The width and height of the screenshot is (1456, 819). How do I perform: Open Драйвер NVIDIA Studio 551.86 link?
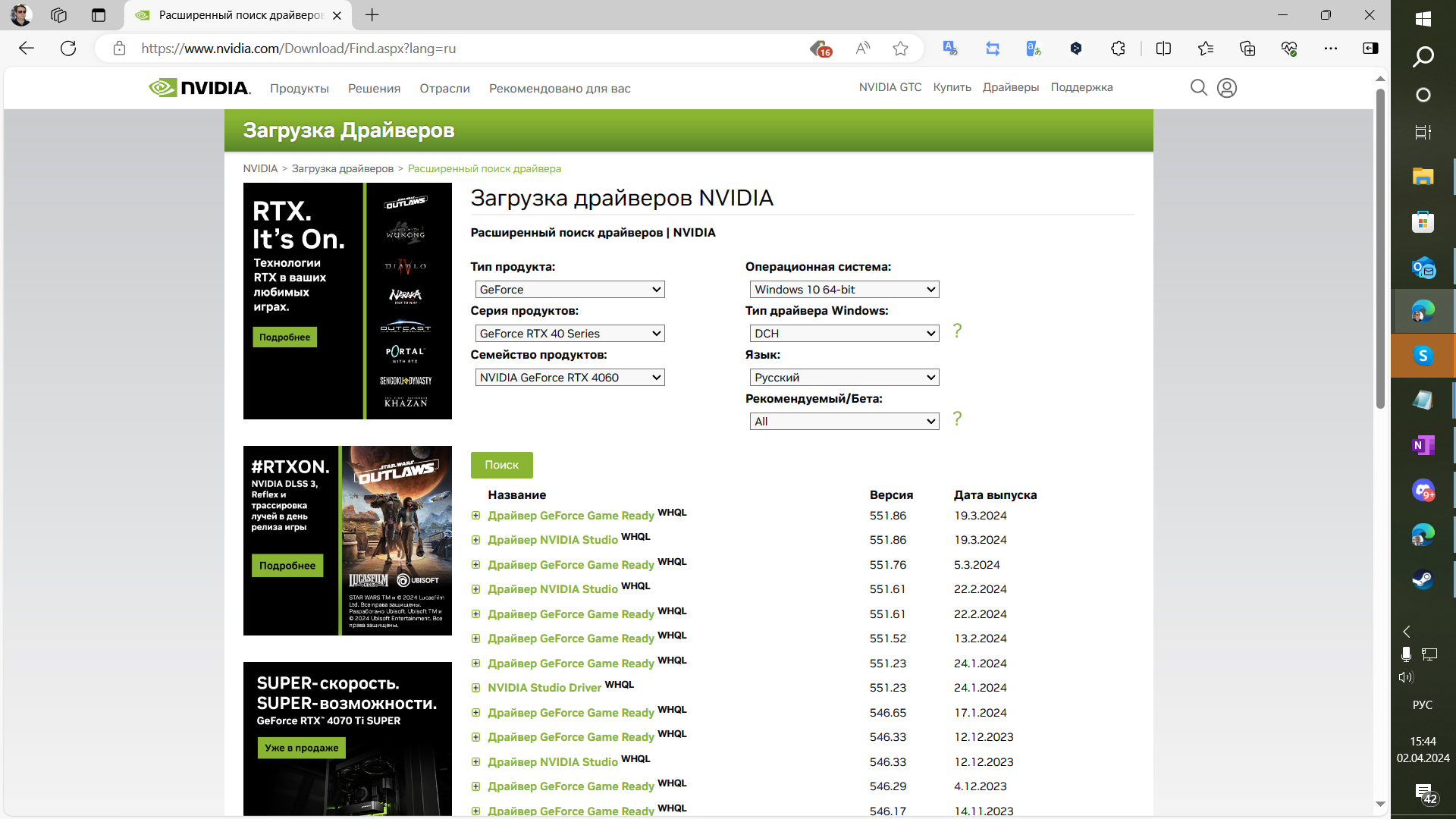pos(553,540)
